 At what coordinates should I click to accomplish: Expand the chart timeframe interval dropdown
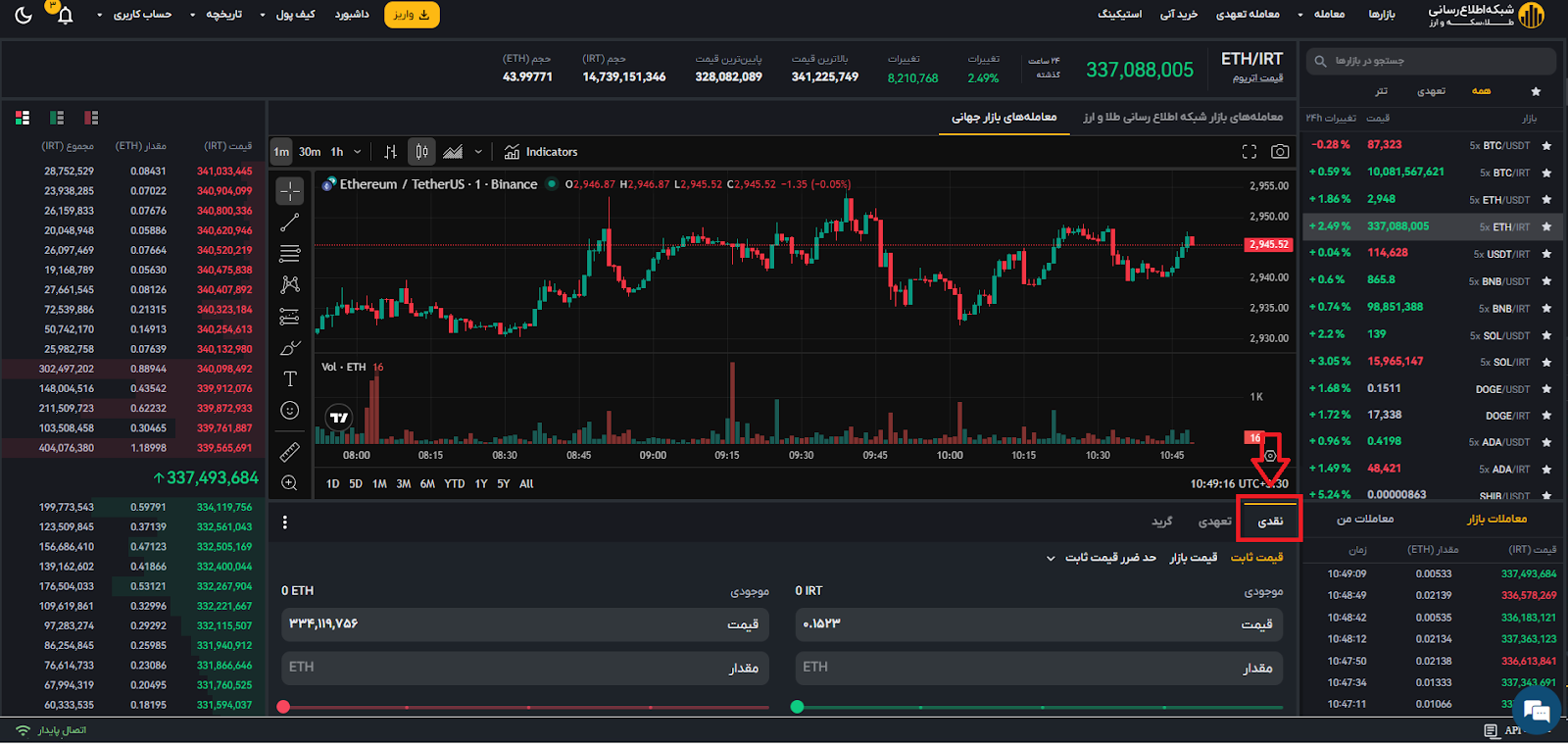click(357, 152)
